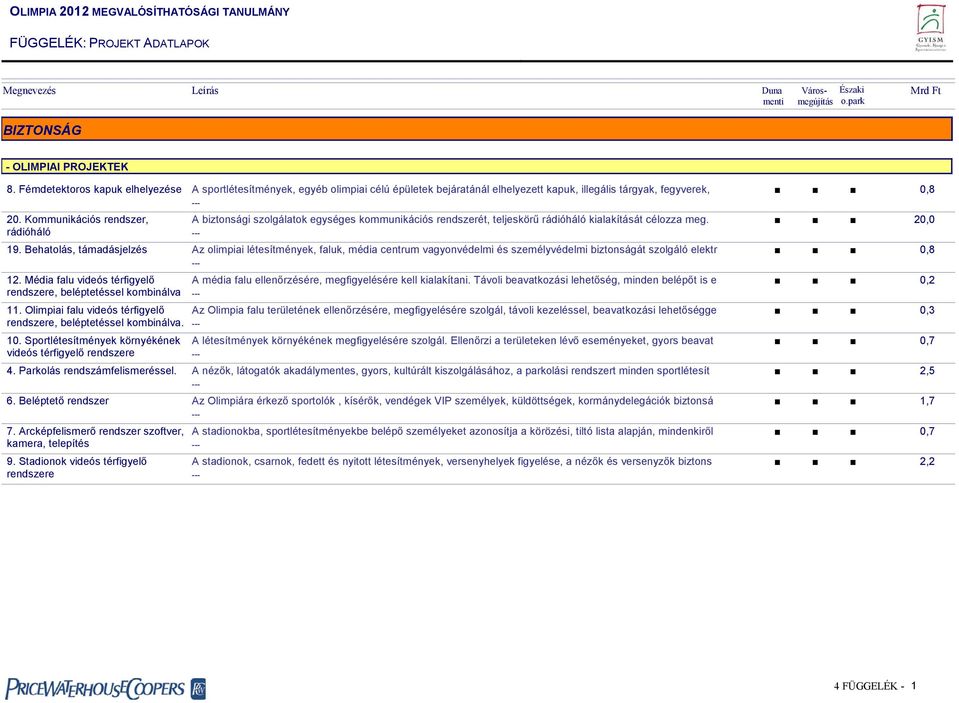Select row '8. Fémdetektoros kapuk elhelyezése'
The height and width of the screenshot is (703, 959).
coord(477,196)
